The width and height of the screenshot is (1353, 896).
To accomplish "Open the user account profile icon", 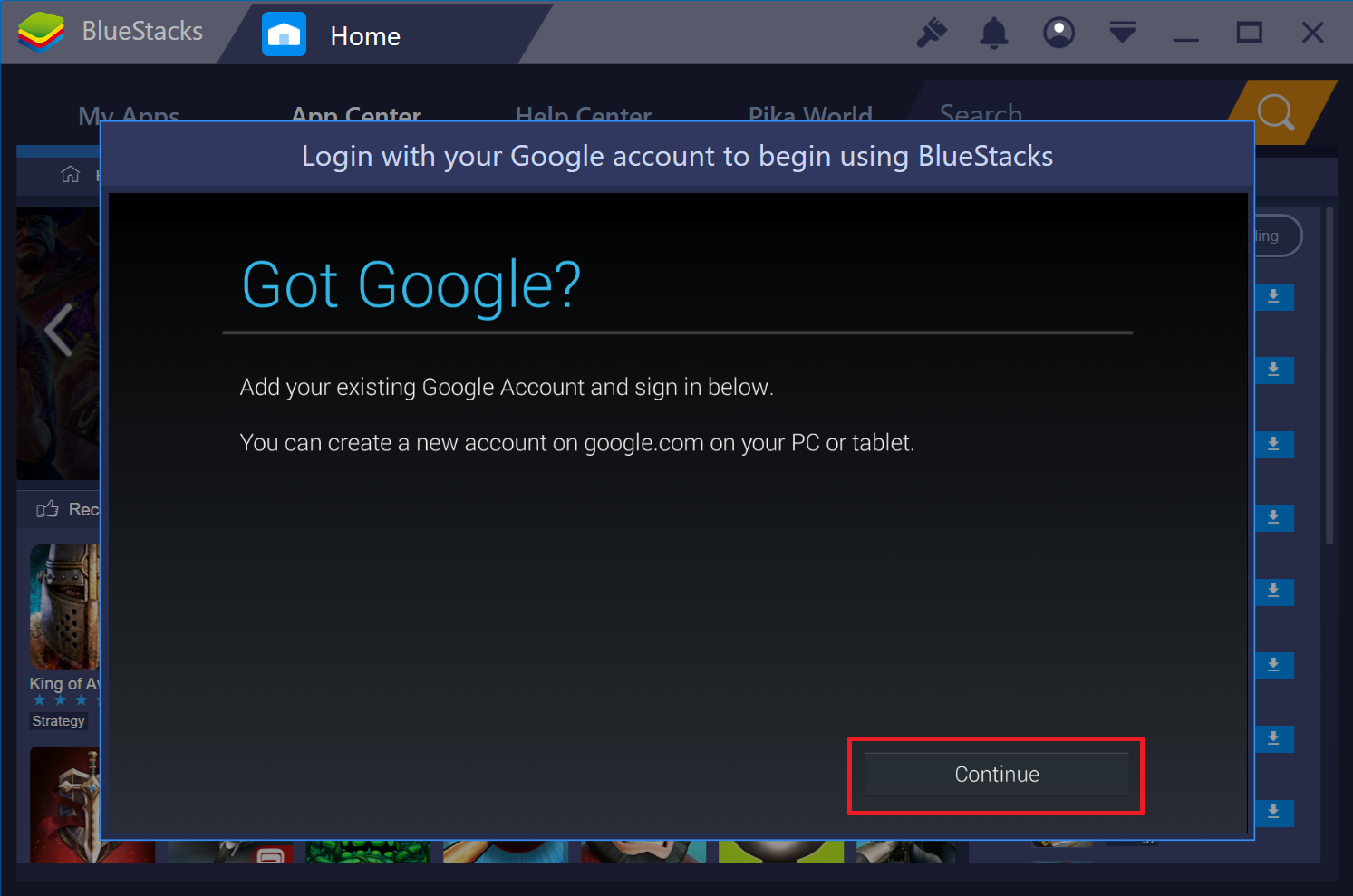I will tap(1058, 33).
